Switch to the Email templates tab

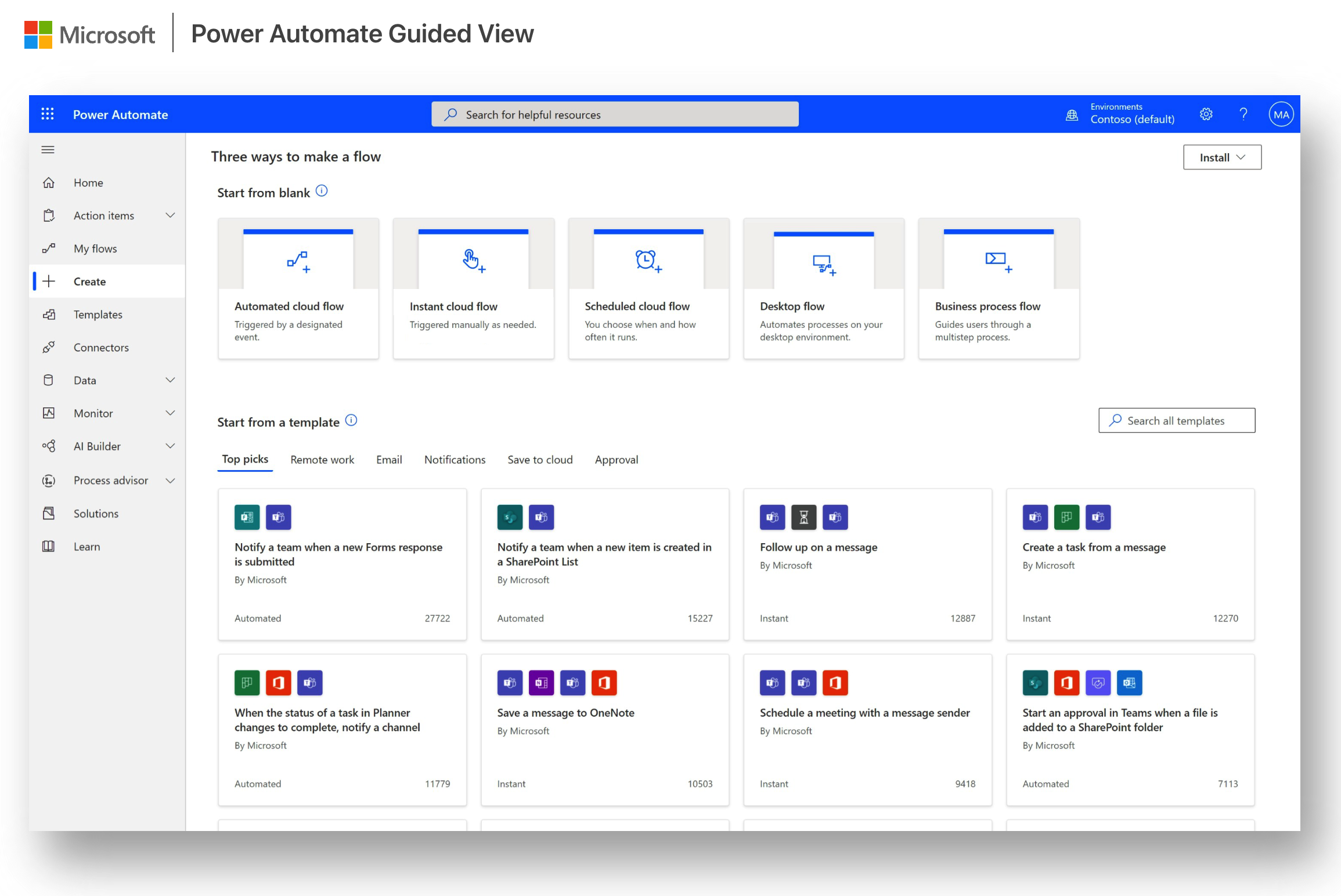pos(388,459)
